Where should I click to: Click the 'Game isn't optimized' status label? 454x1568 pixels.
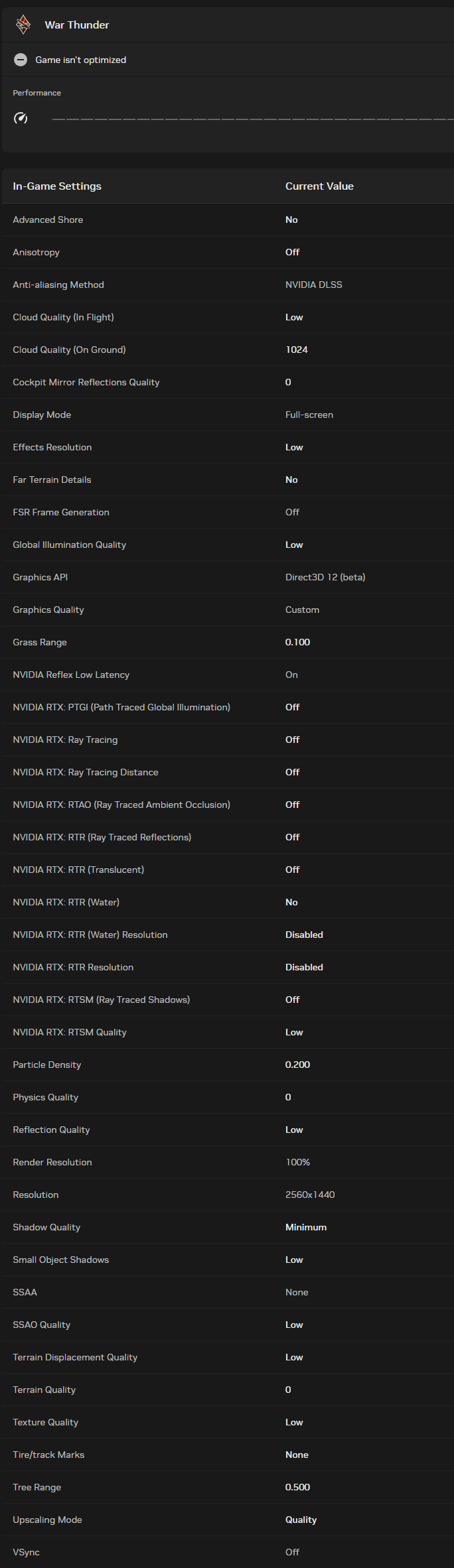click(80, 60)
